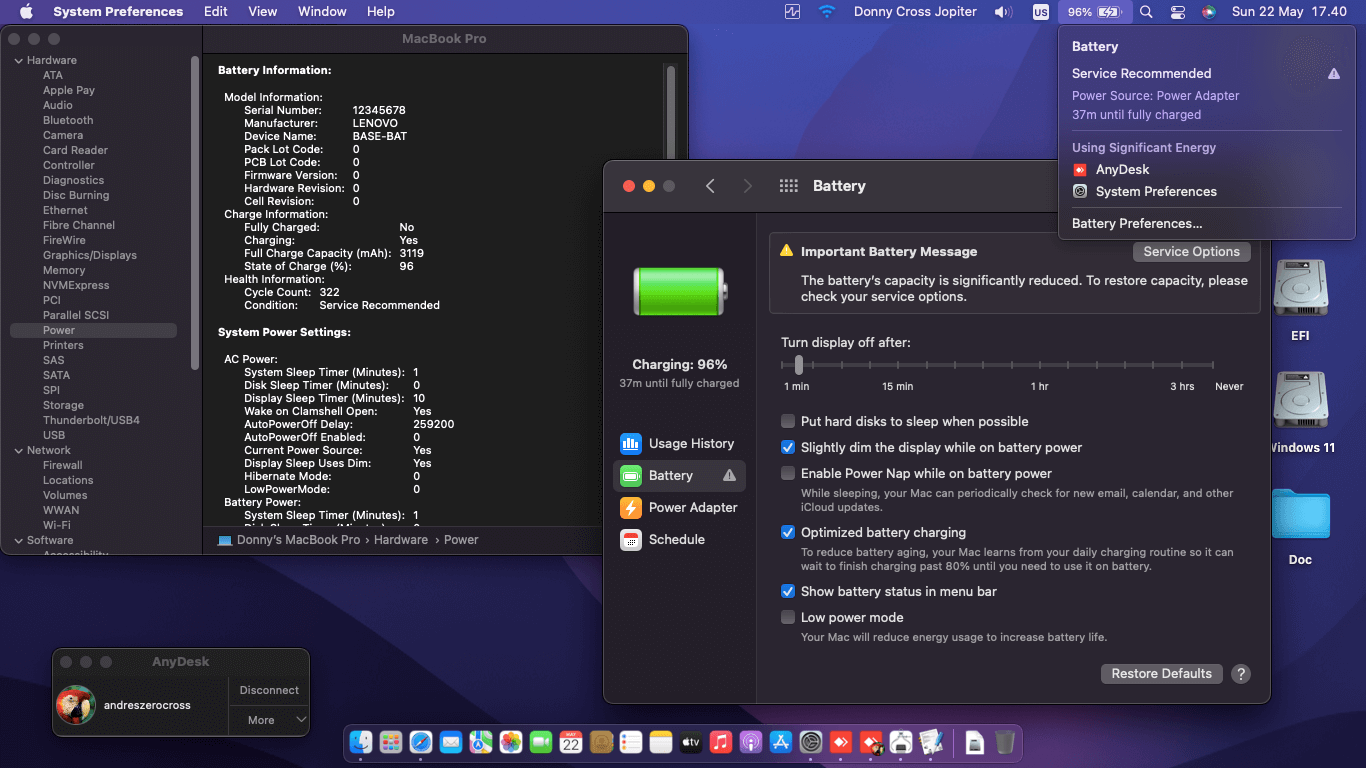Open the Apple menu
The width and height of the screenshot is (1366, 768).
[26, 12]
